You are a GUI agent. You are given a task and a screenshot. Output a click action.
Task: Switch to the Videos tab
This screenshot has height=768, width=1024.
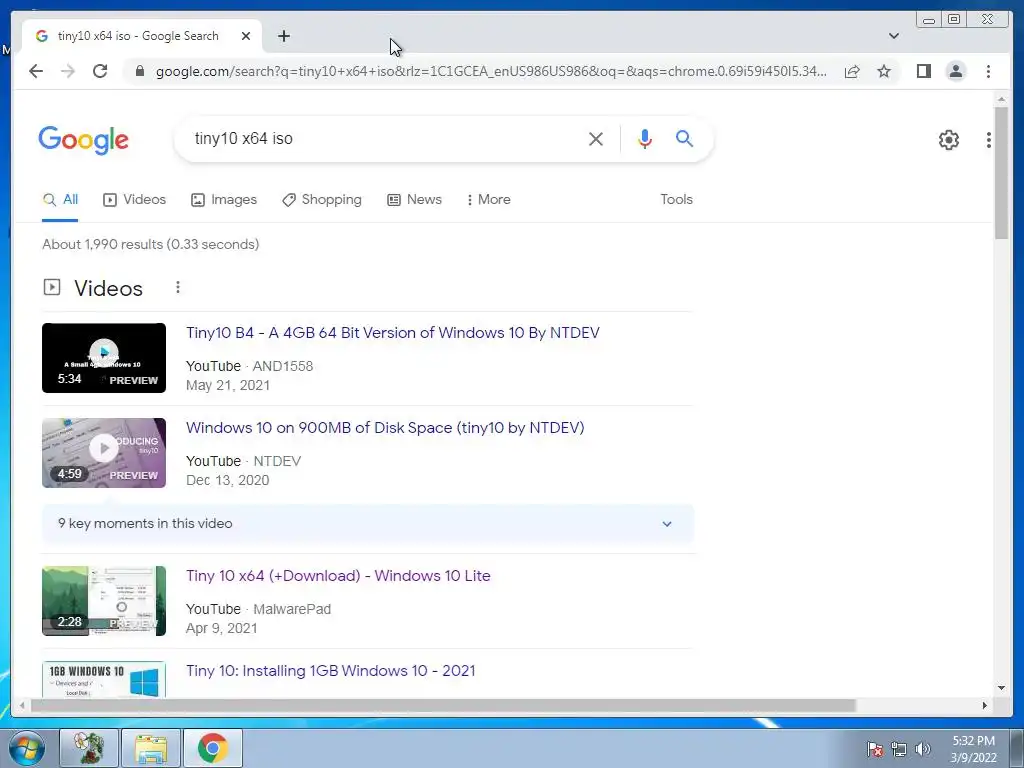tap(135, 200)
